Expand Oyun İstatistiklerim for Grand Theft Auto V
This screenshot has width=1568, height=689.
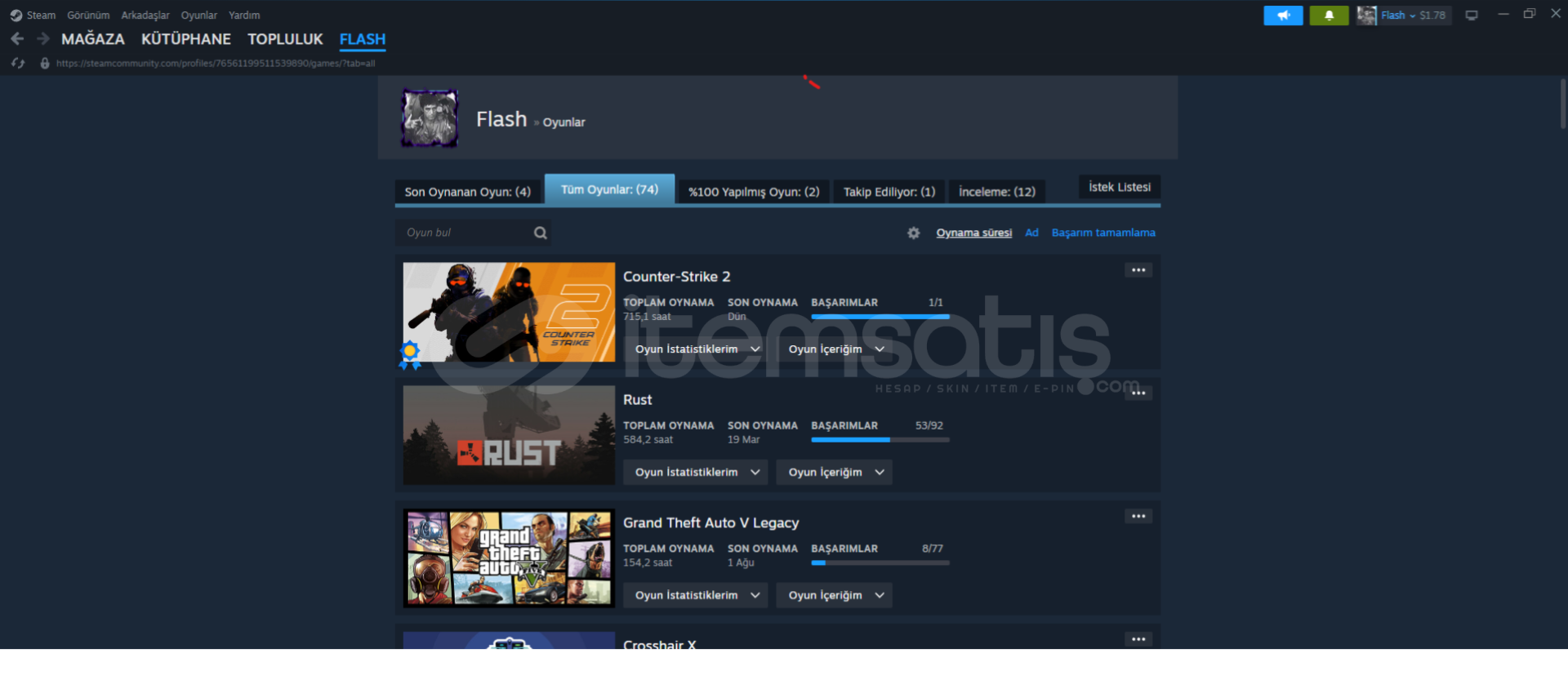click(x=695, y=595)
